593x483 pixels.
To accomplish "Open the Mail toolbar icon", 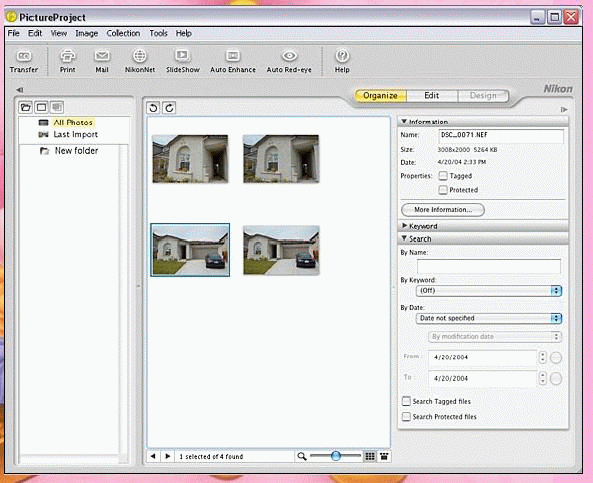I will [x=102, y=61].
